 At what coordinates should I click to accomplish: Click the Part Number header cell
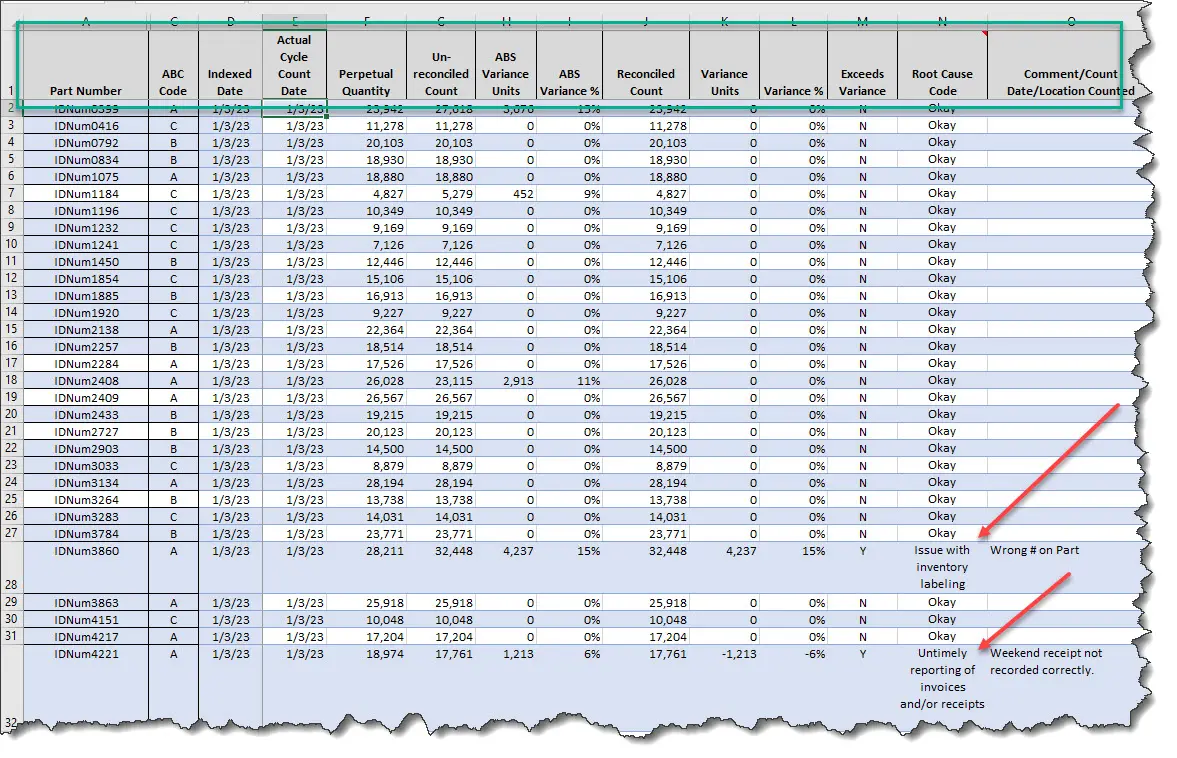tap(85, 90)
